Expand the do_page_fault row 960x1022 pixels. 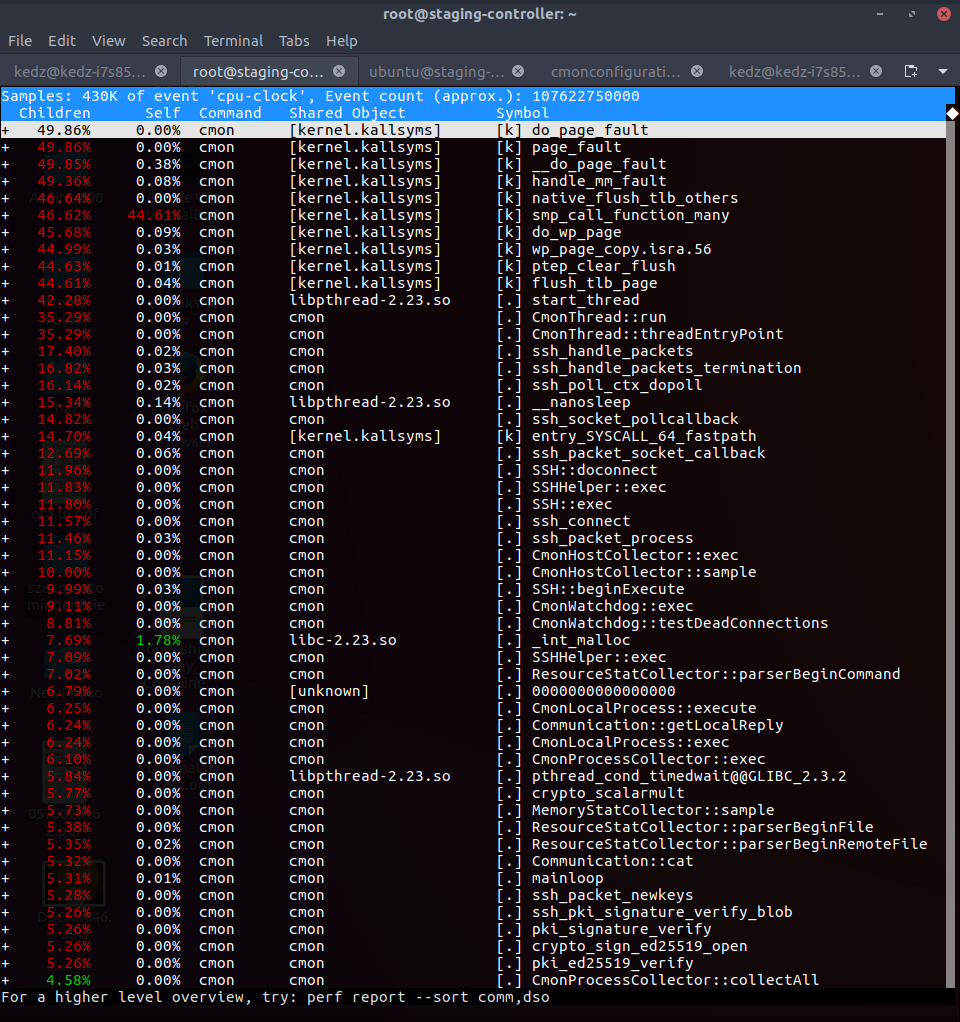point(5,130)
